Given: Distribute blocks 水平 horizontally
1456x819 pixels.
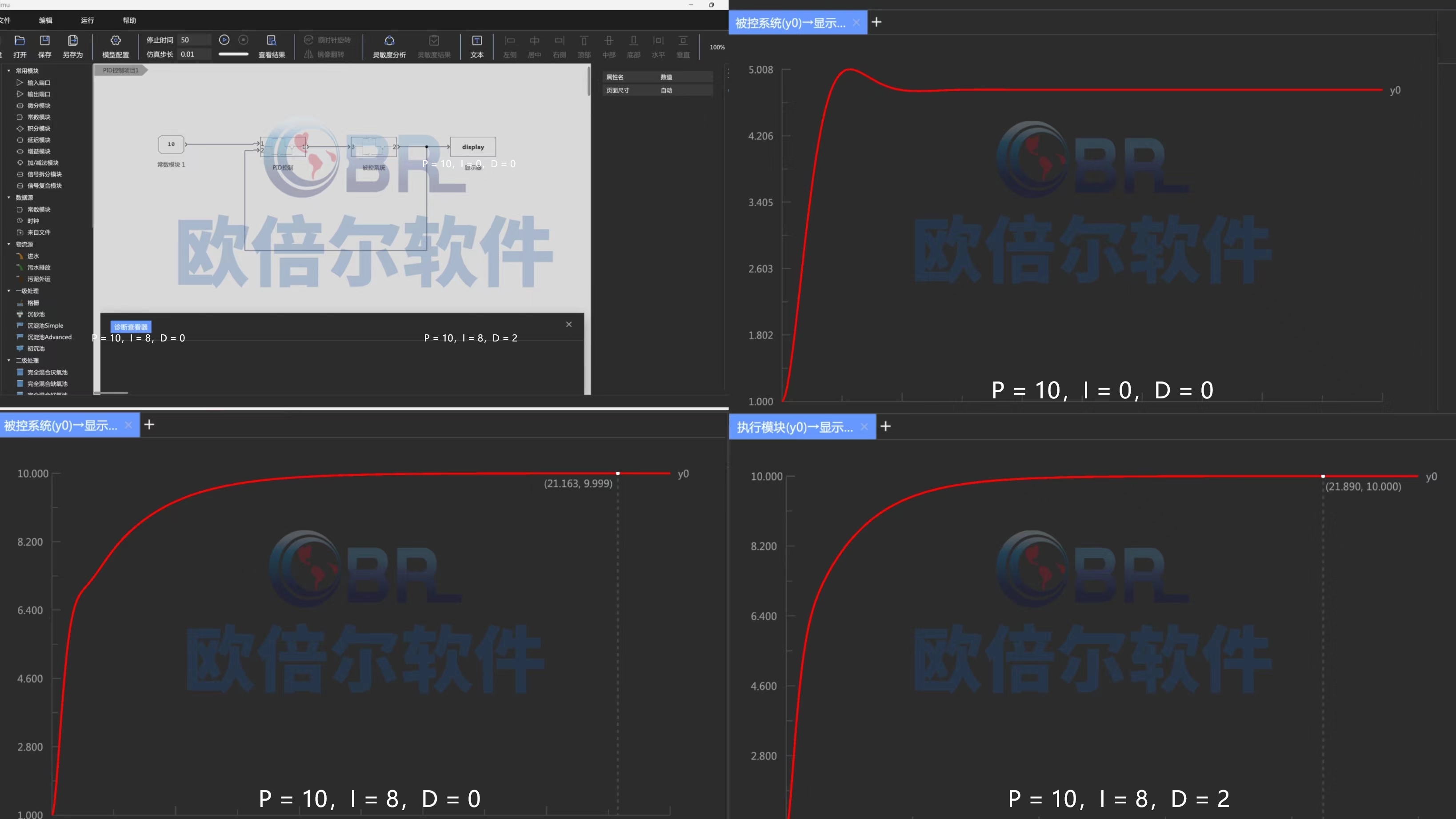Looking at the screenshot, I should [659, 46].
